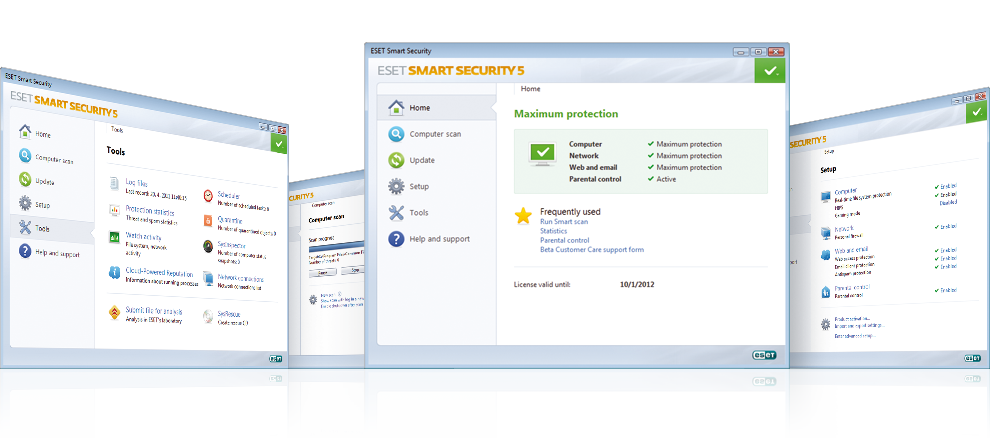Click the Maximum protection heading
The height and width of the screenshot is (440, 990).
point(566,114)
